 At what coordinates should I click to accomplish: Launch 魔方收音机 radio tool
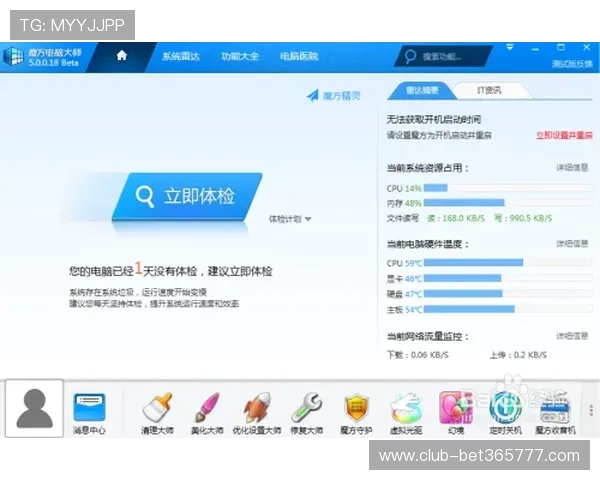pyautogui.click(x=555, y=414)
